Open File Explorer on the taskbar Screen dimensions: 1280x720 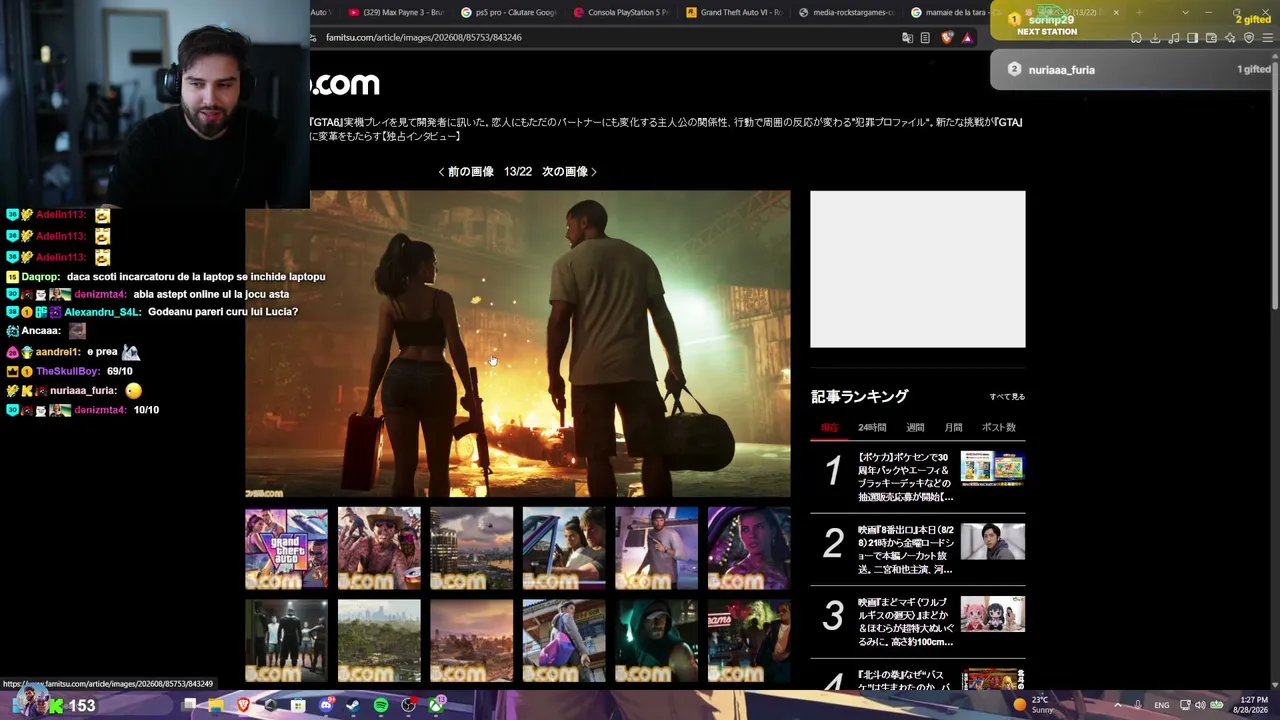coord(216,706)
